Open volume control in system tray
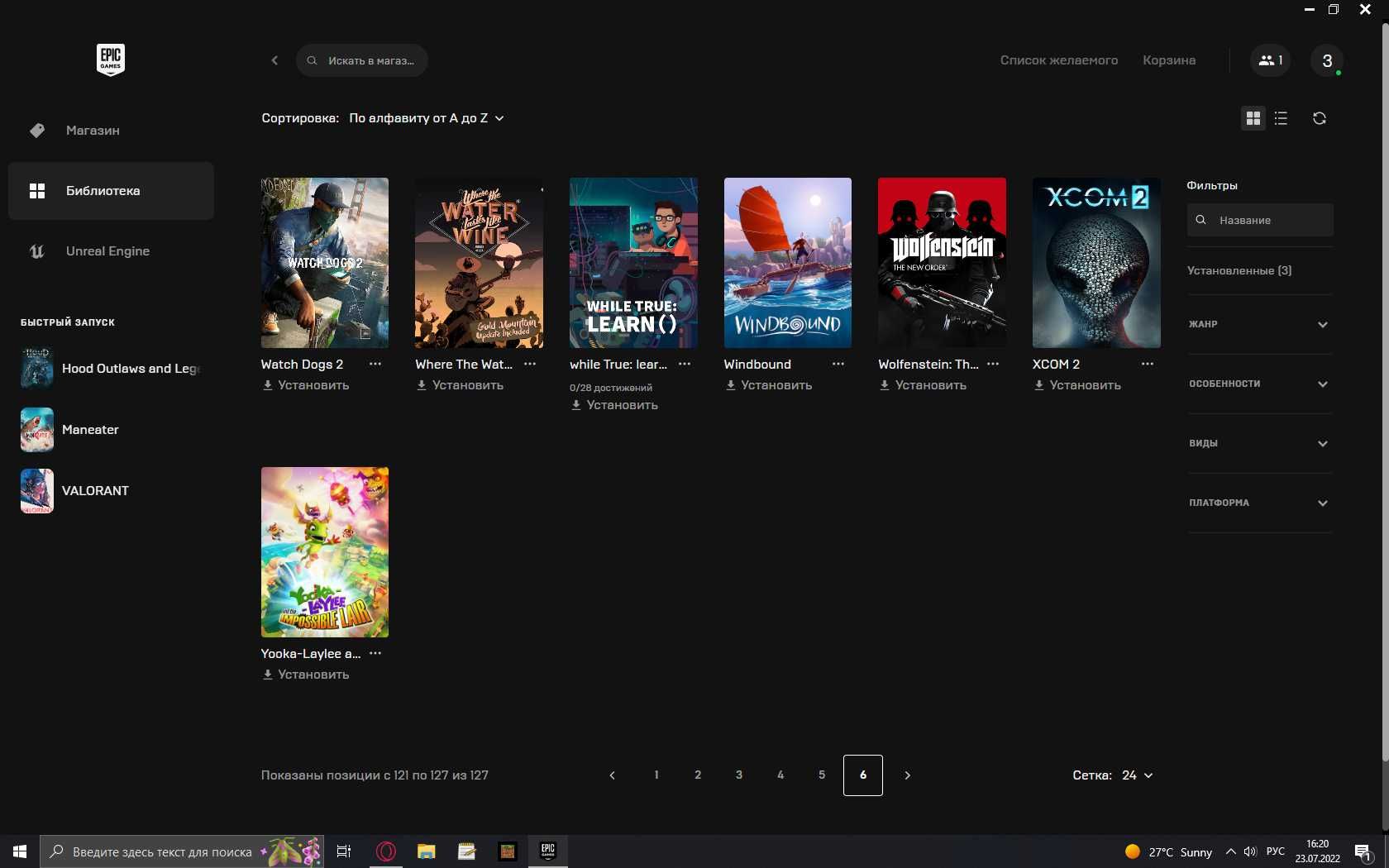 coord(1249,851)
